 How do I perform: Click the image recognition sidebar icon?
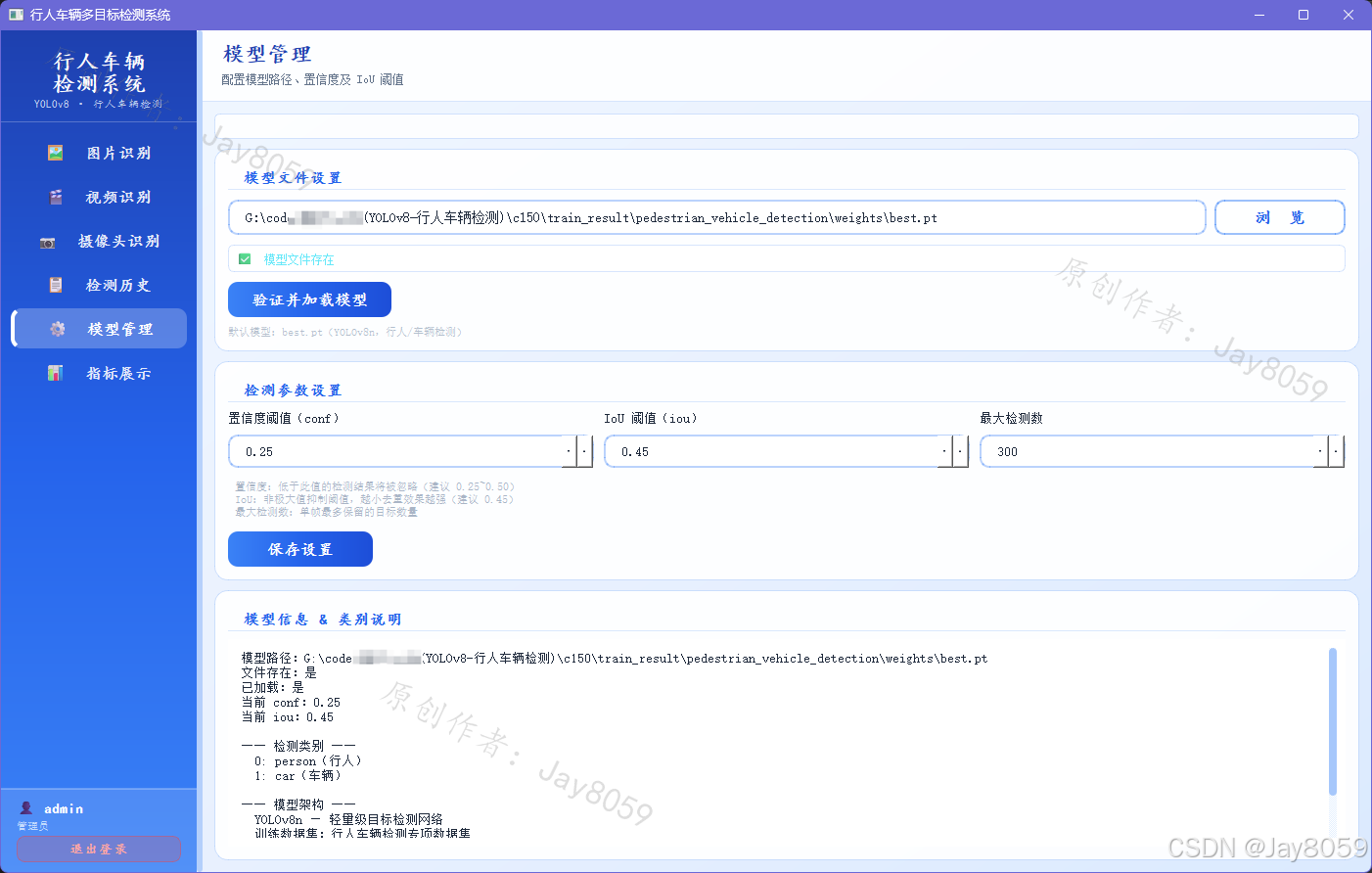coord(56,153)
